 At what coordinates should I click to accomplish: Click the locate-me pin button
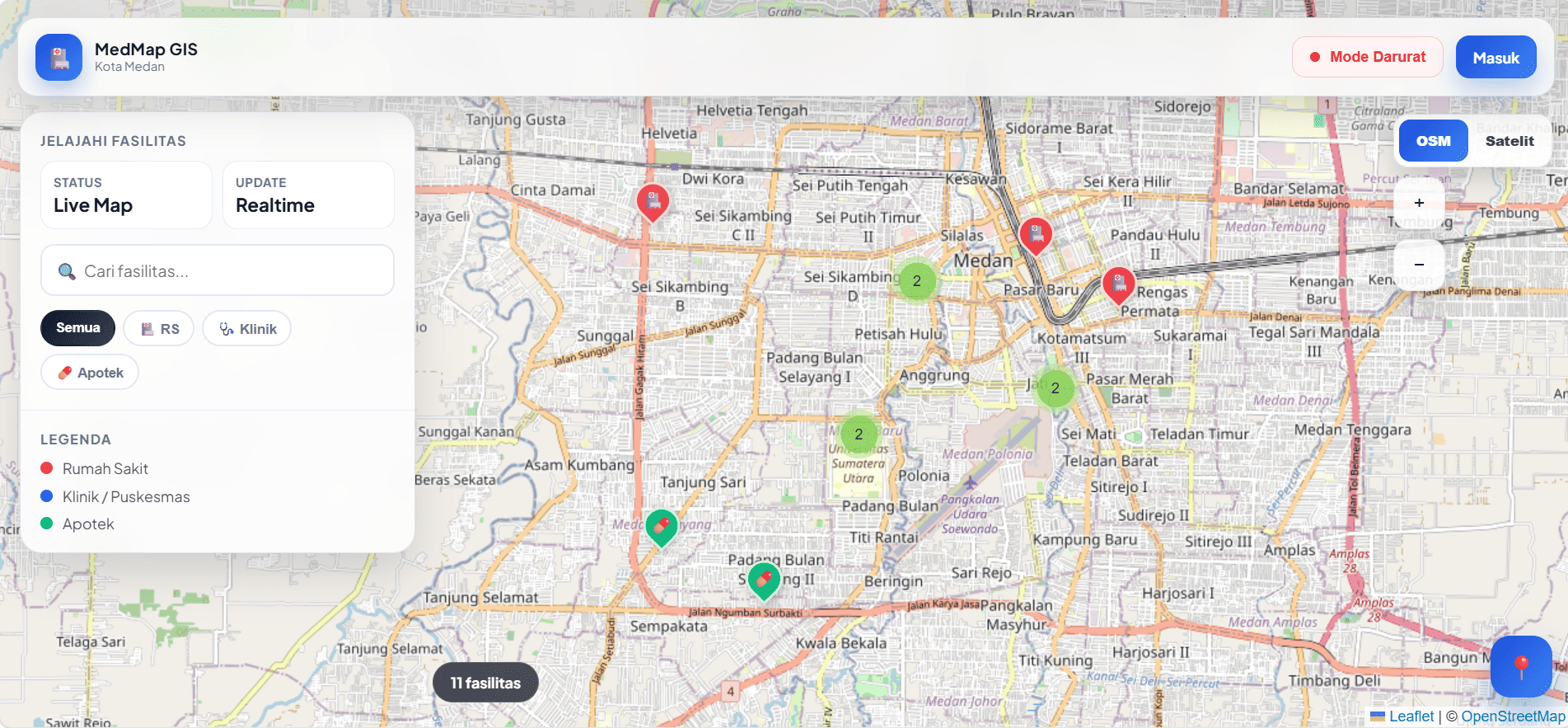pyautogui.click(x=1521, y=666)
